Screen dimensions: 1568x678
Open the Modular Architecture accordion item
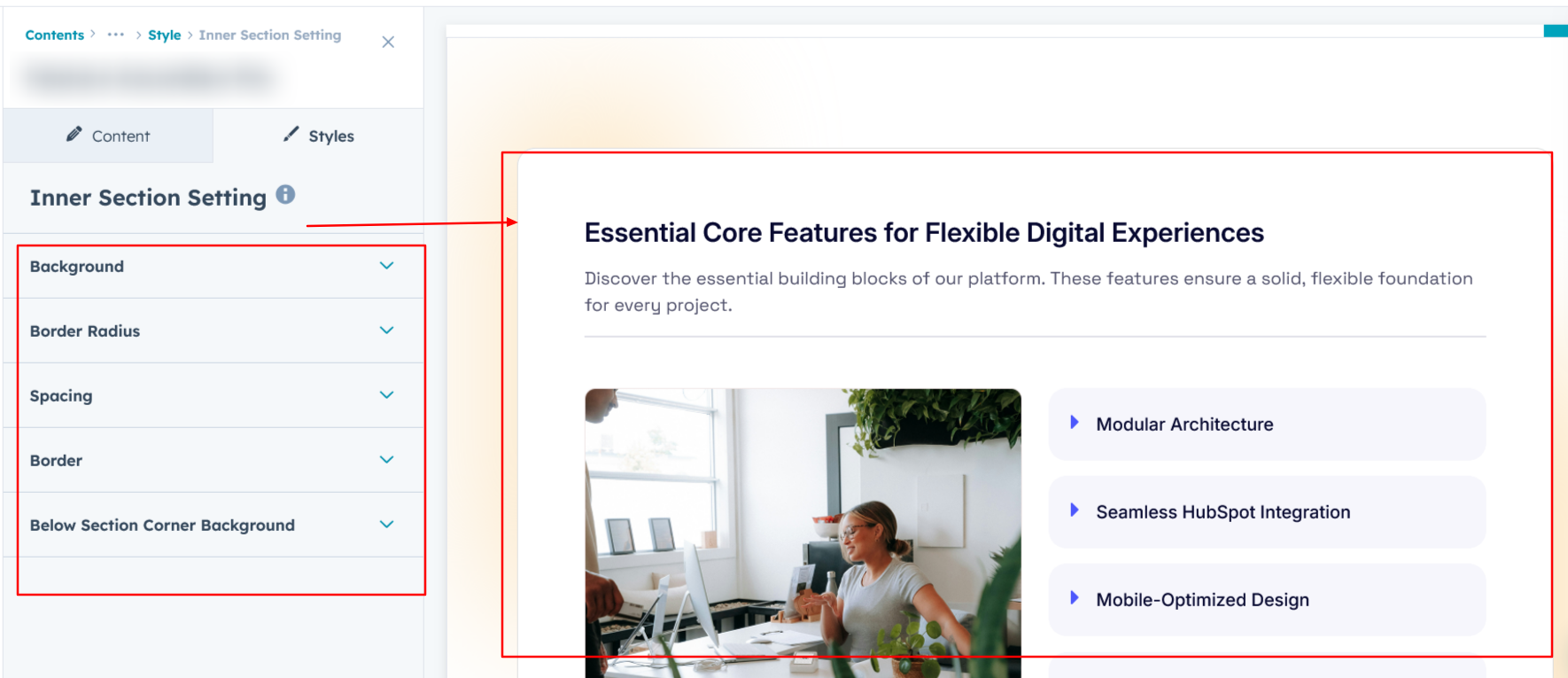[x=1267, y=425]
